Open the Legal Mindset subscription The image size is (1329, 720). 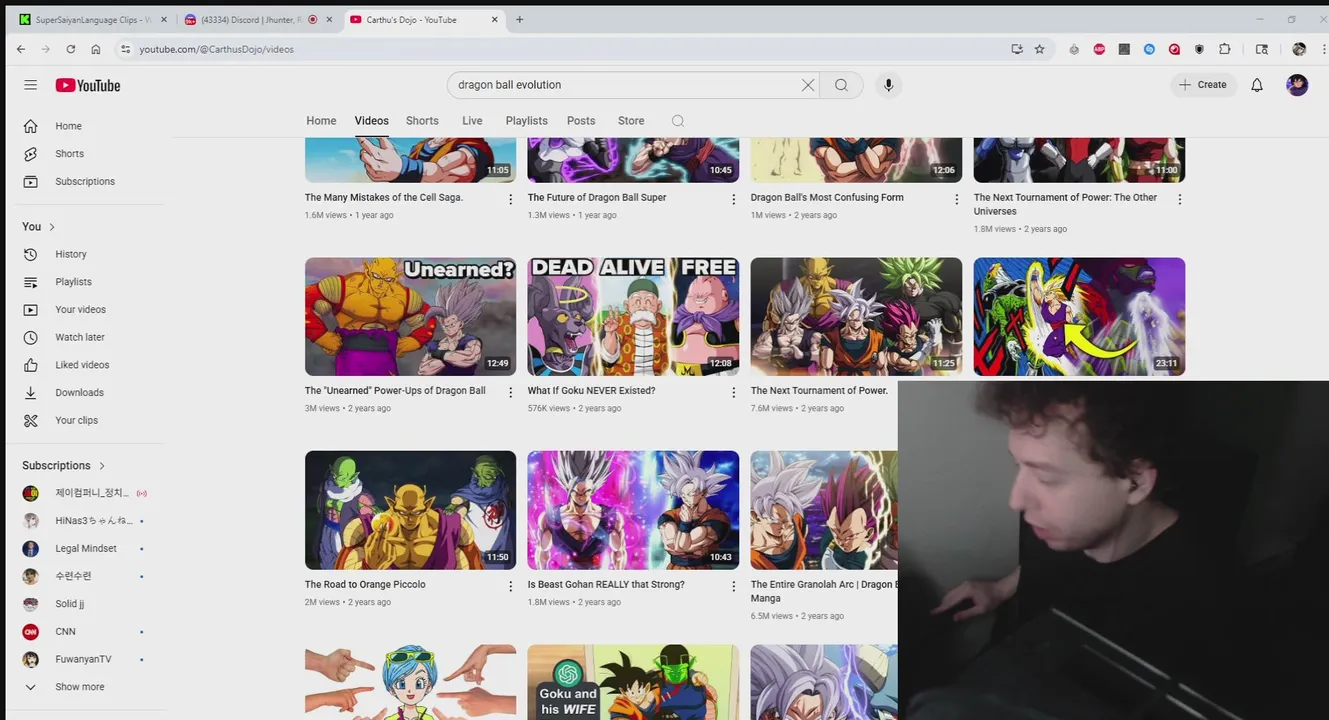click(x=84, y=549)
